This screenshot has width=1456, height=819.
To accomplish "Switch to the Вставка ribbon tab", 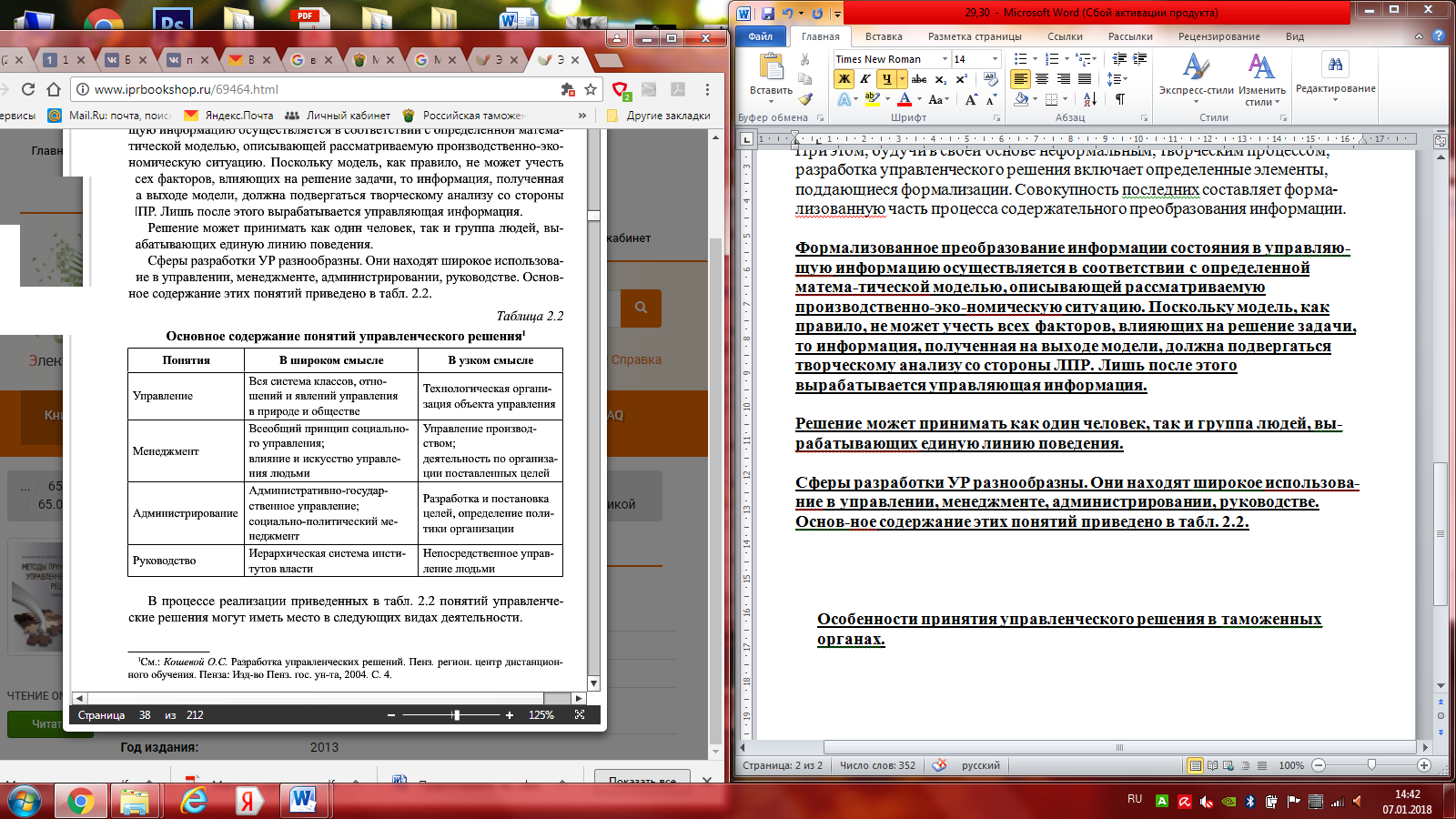I will (884, 36).
